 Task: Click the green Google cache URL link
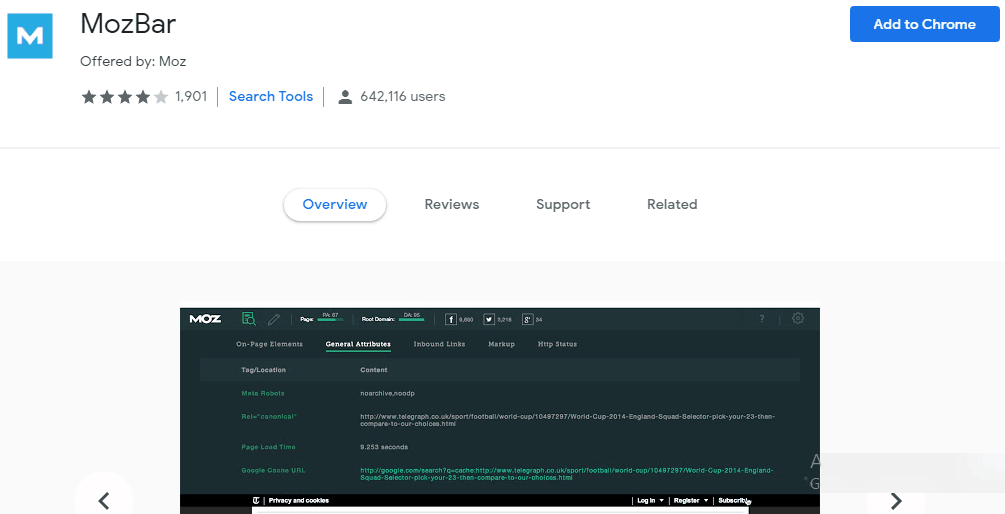[567, 474]
